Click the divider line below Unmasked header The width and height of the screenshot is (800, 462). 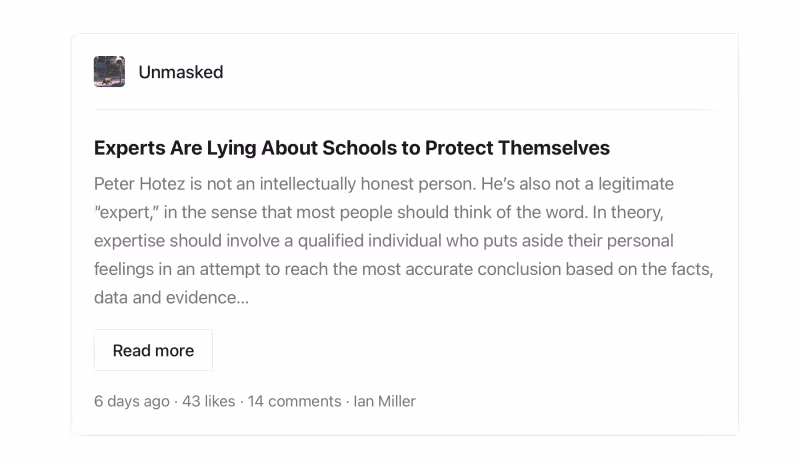coord(405,109)
